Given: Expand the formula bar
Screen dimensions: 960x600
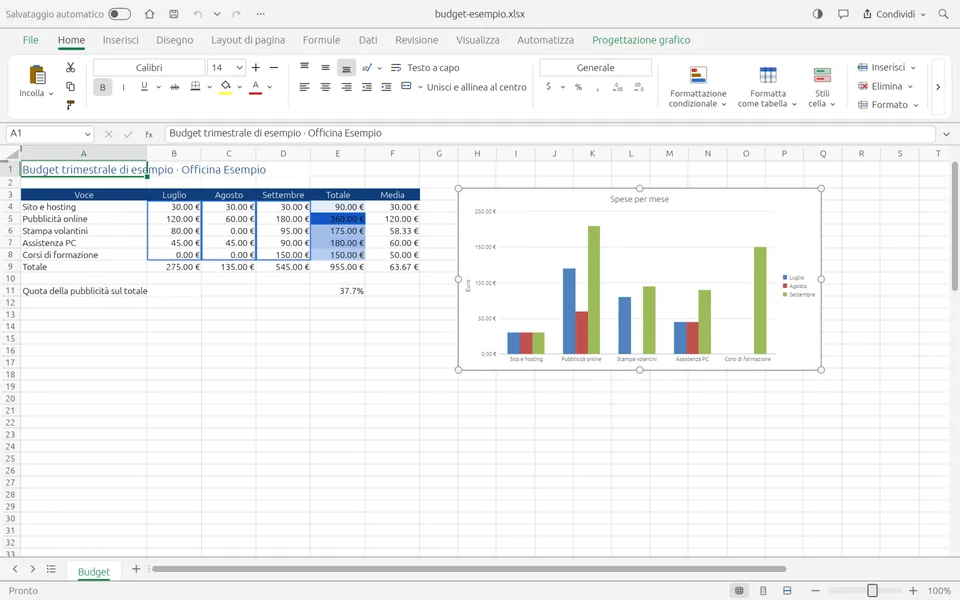Looking at the screenshot, I should 947,133.
